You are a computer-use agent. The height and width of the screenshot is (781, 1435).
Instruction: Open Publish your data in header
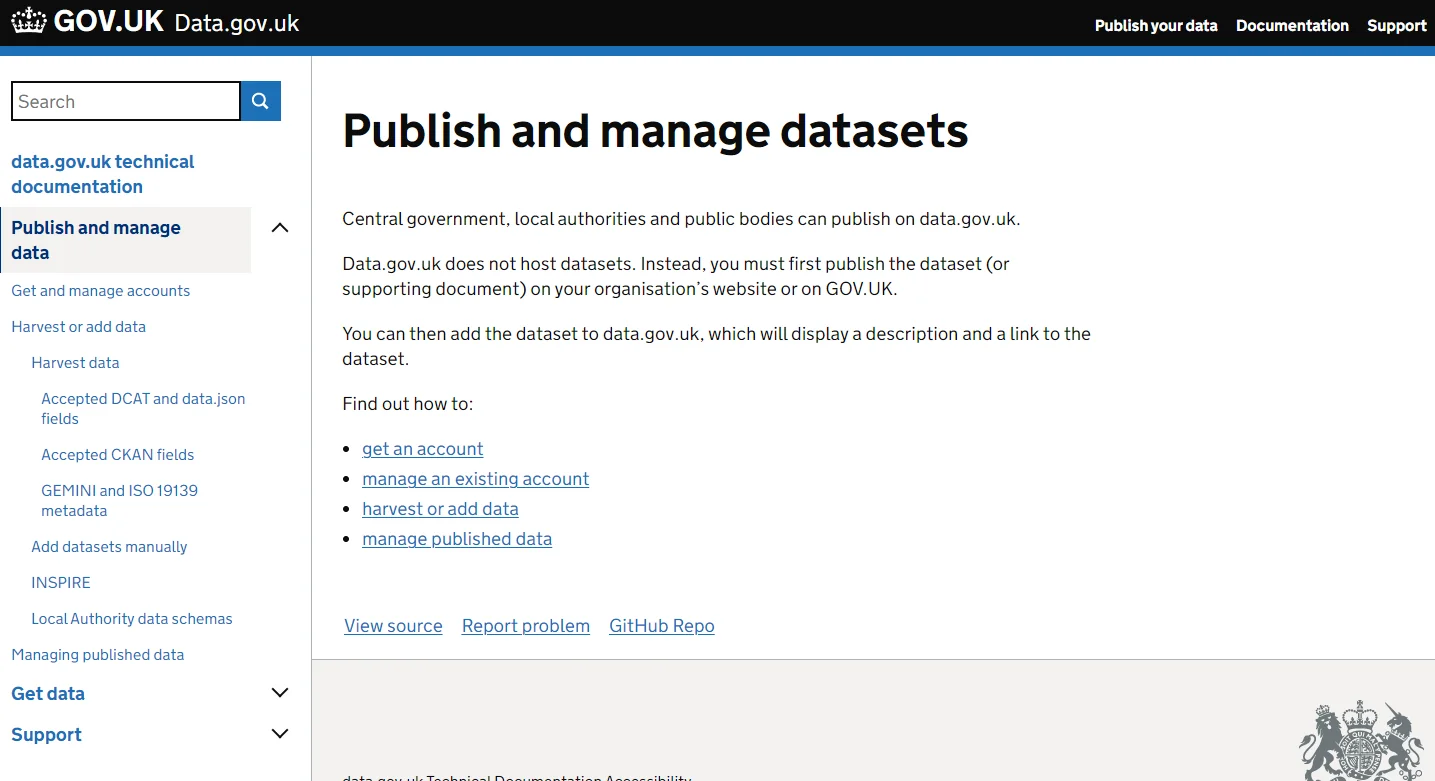point(1156,25)
